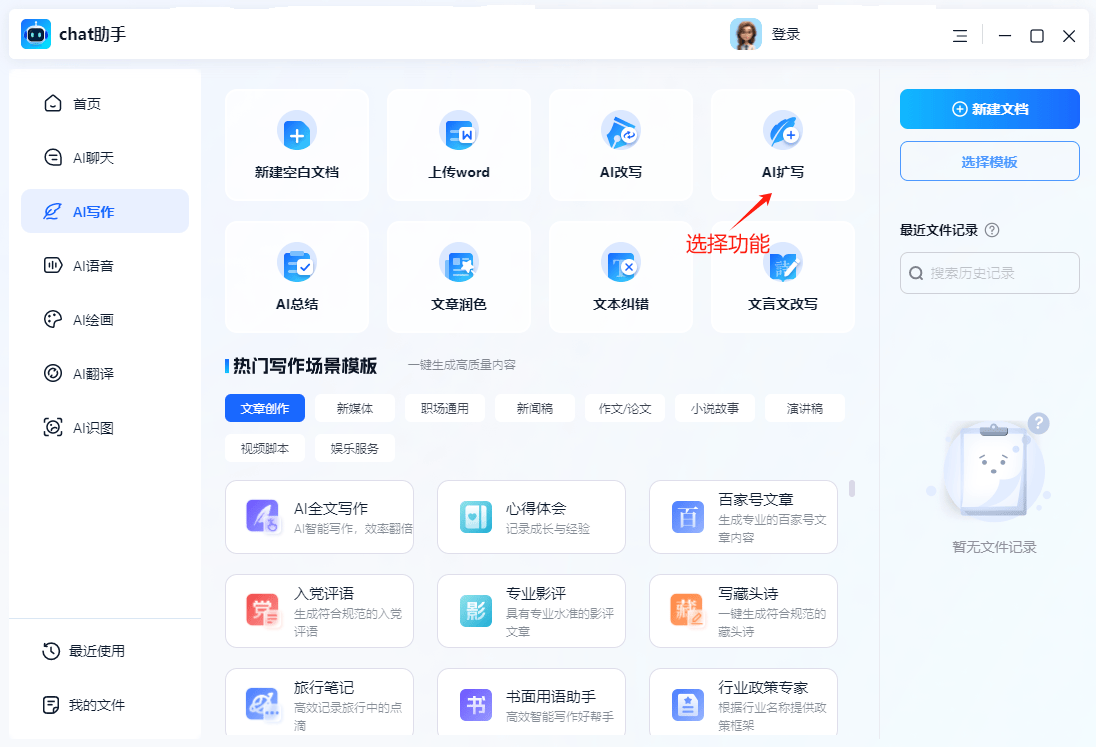Select the 新建空白文档 plus icon
Screen dimensions: 1096x747
pos(297,130)
